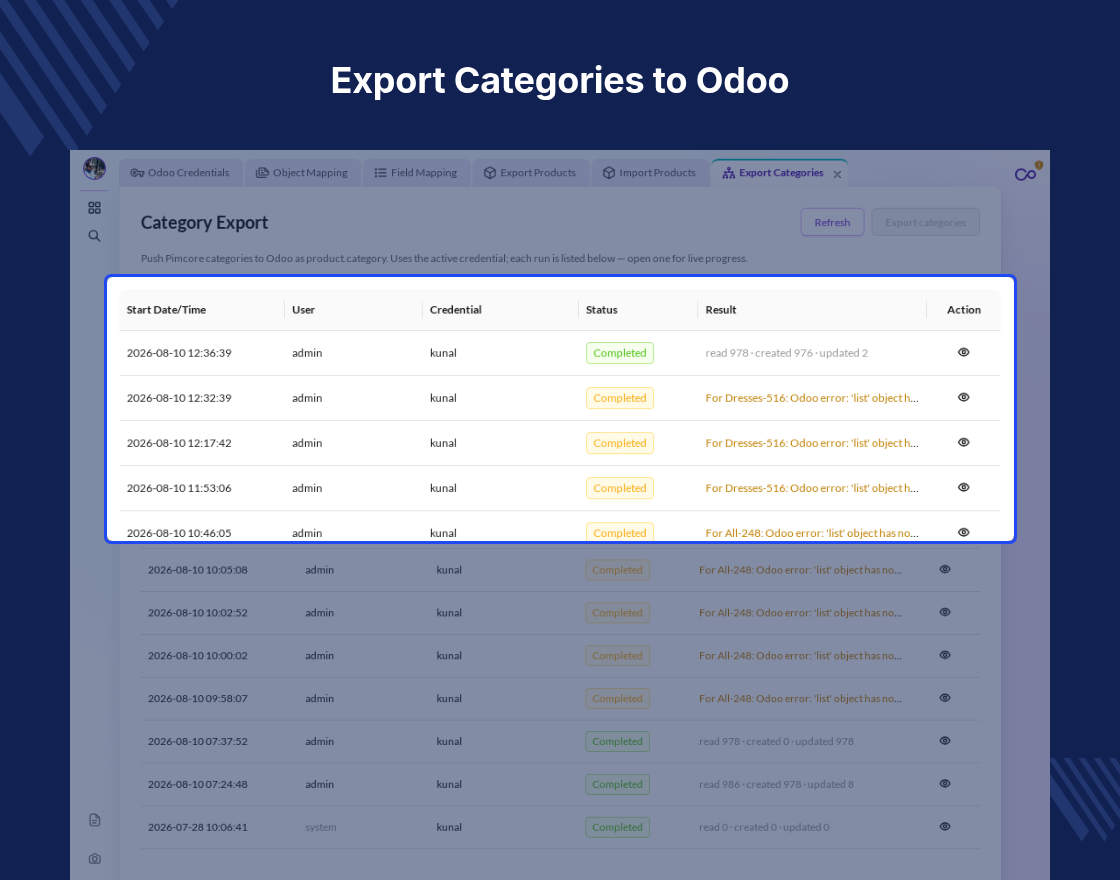Switch to the Object Mapping tab

[x=302, y=173]
